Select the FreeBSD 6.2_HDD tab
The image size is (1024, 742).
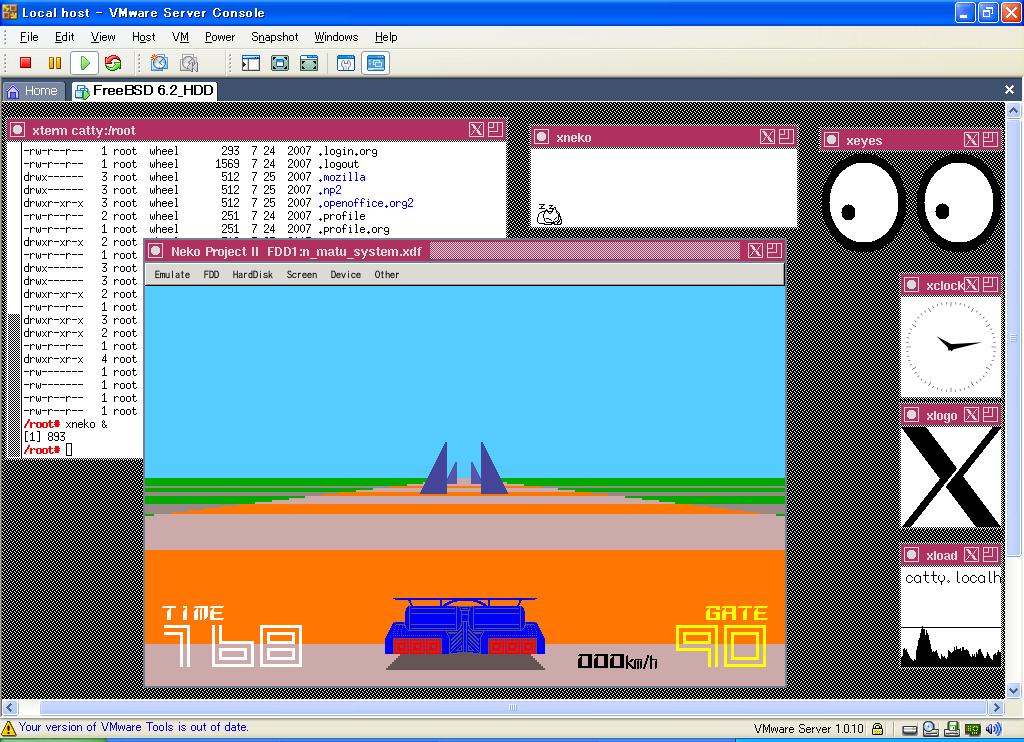pyautogui.click(x=144, y=91)
